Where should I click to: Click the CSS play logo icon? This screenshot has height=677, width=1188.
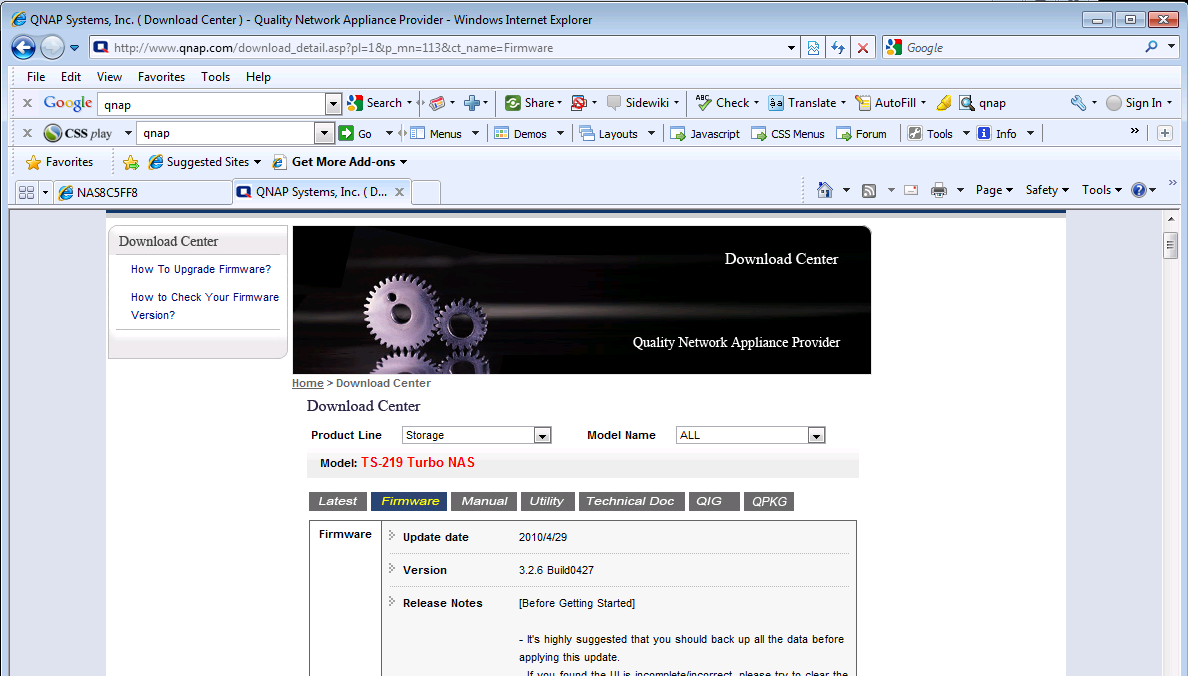click(52, 133)
